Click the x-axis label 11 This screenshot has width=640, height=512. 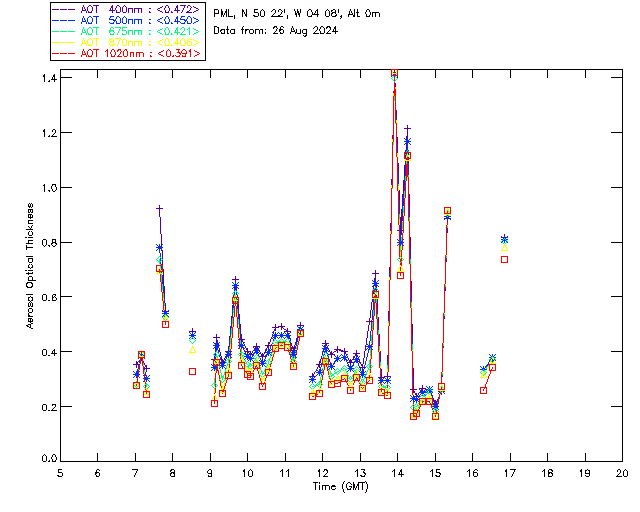[x=285, y=473]
